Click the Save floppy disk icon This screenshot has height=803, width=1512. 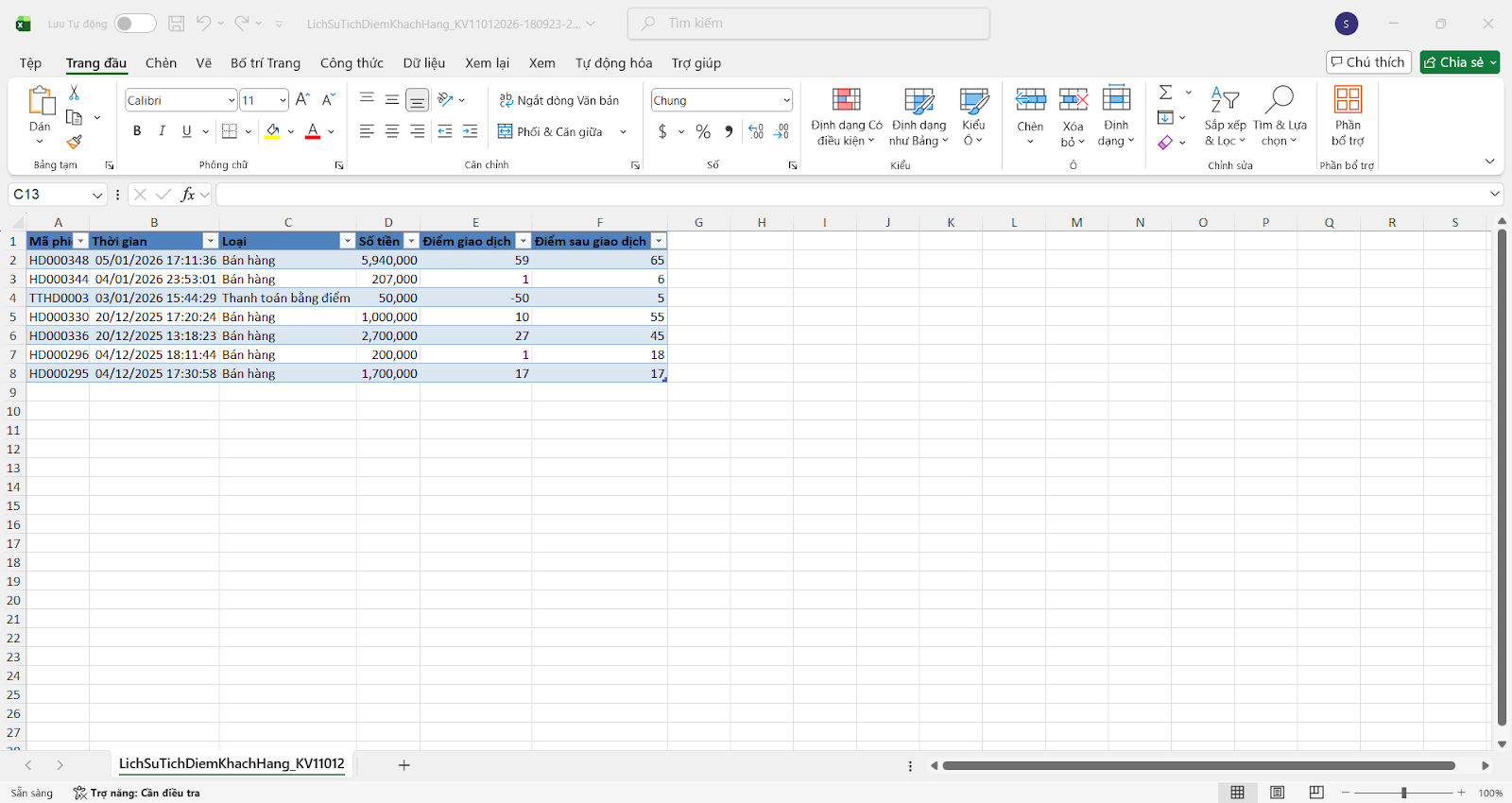click(176, 24)
